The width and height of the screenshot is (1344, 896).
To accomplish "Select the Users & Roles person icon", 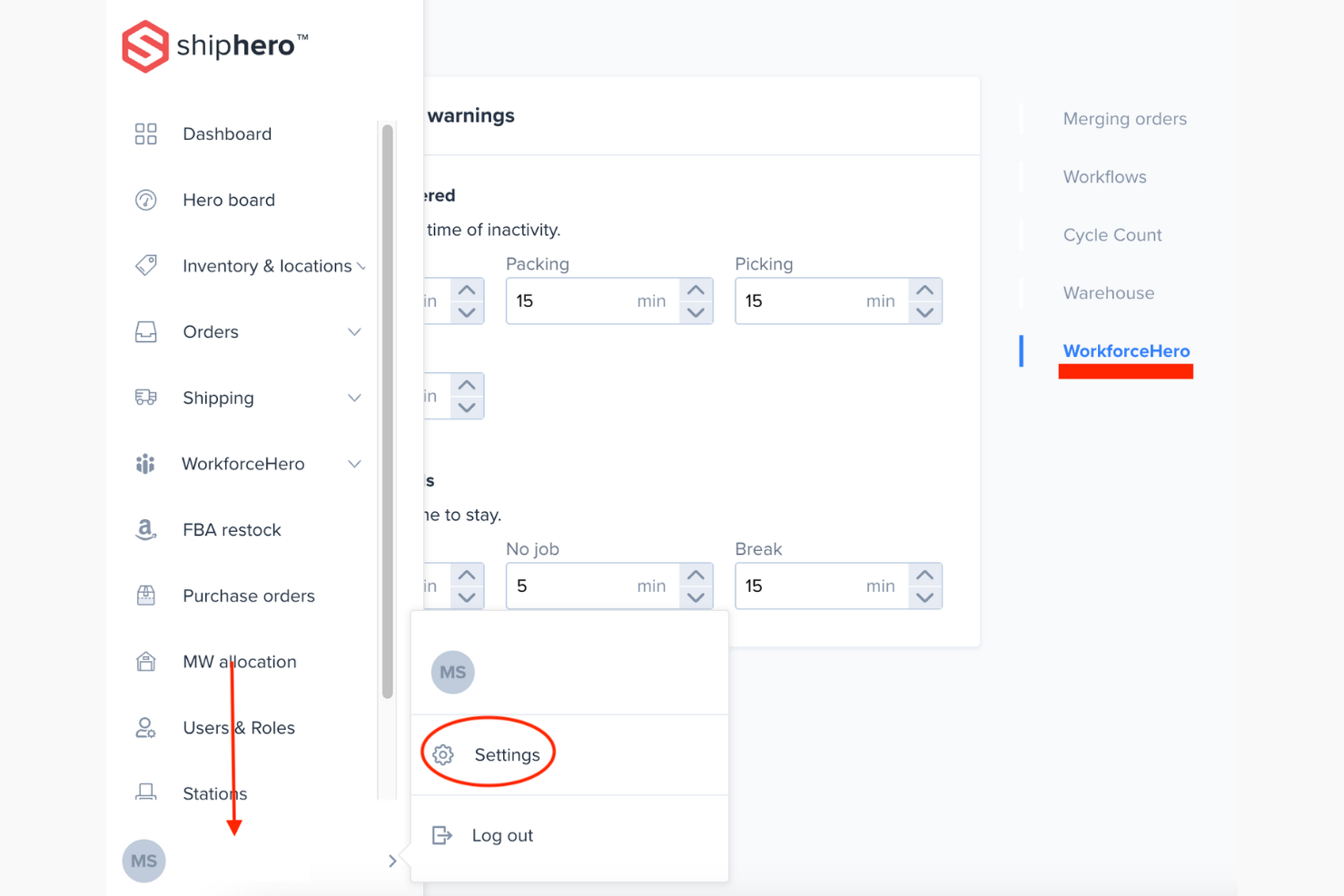I will 145,727.
